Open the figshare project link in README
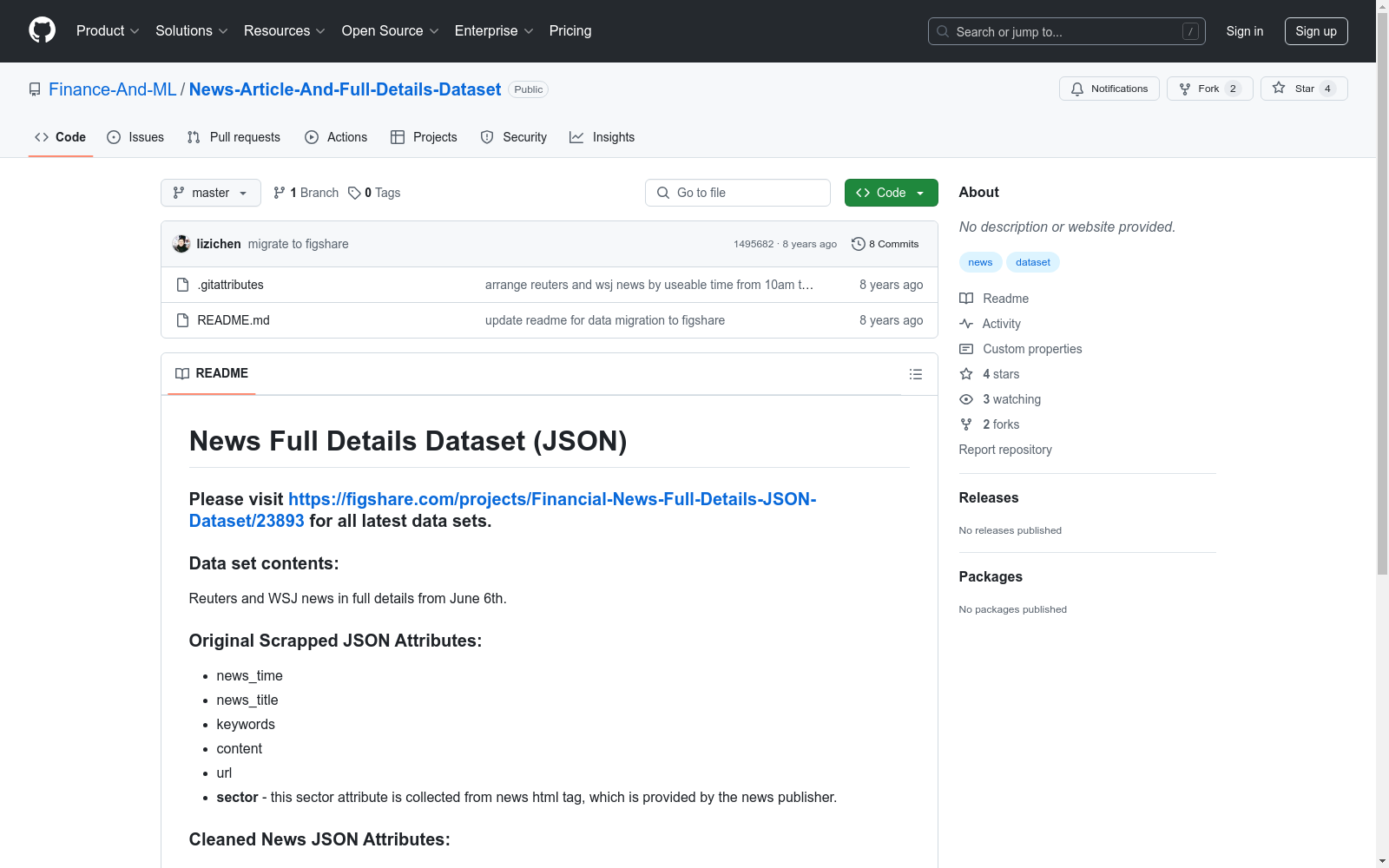This screenshot has height=868, width=1389. (503, 510)
